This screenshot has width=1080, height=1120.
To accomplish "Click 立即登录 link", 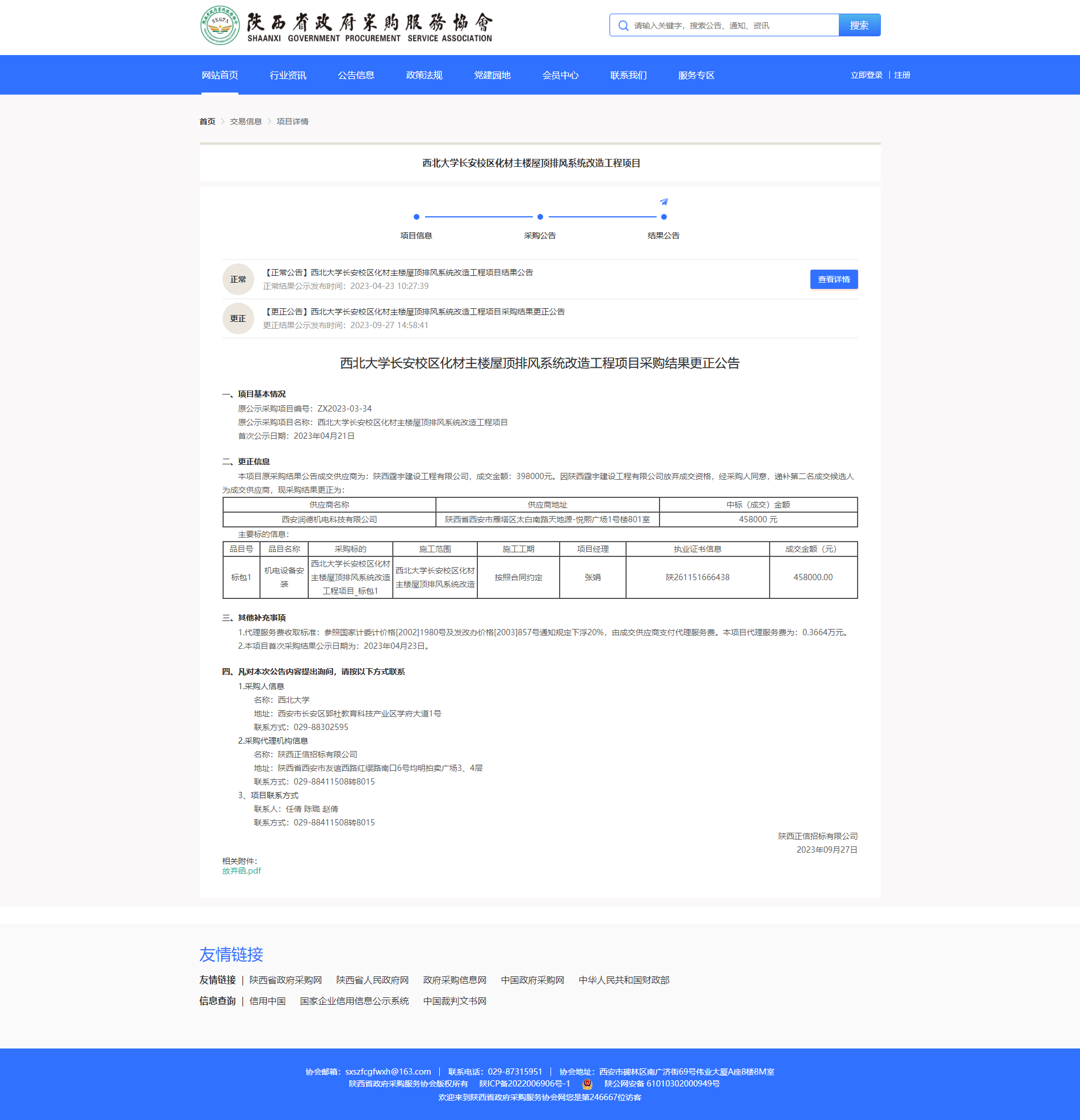I will pos(865,75).
